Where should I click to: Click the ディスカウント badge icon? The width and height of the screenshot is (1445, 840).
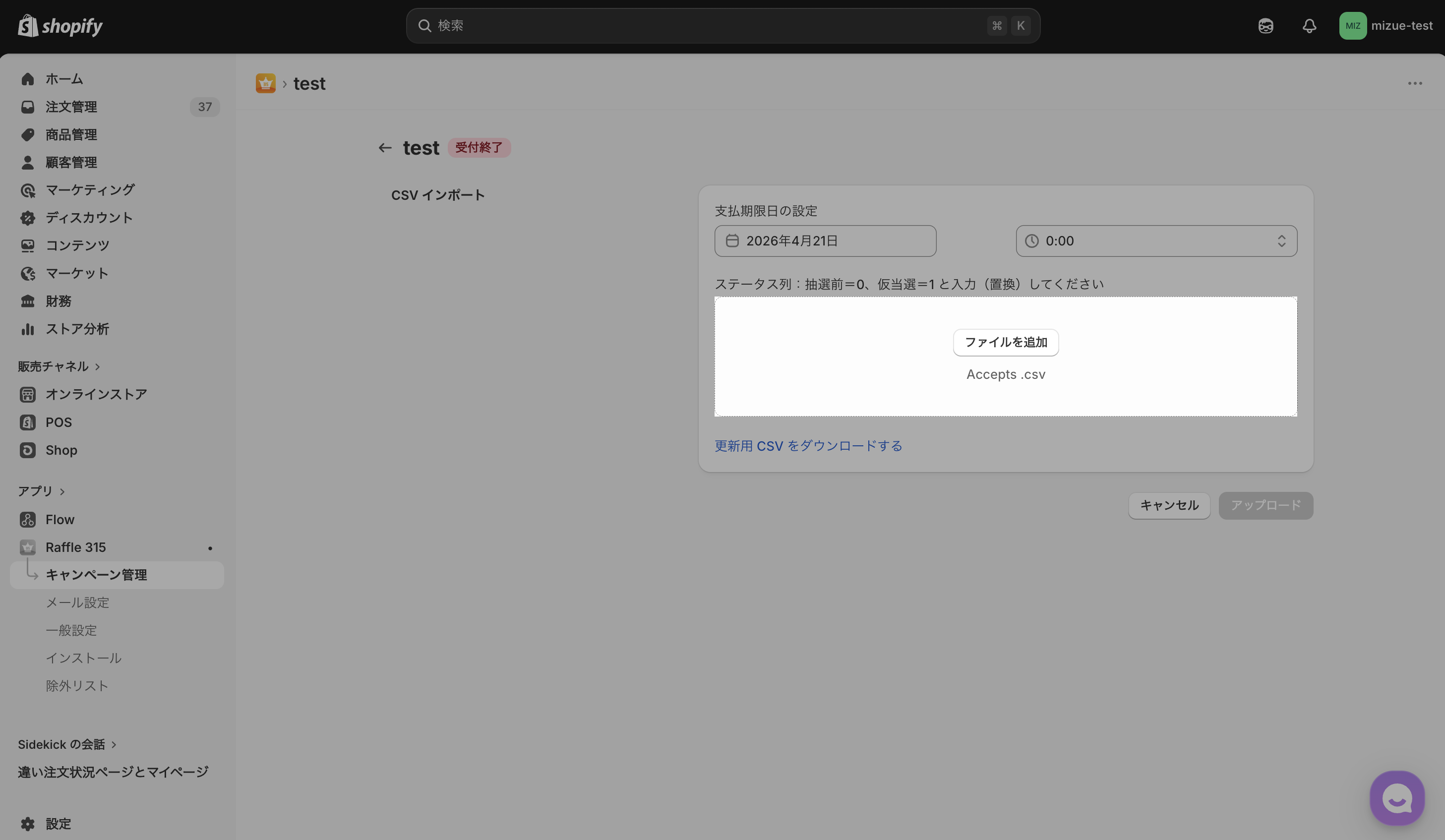(28, 218)
